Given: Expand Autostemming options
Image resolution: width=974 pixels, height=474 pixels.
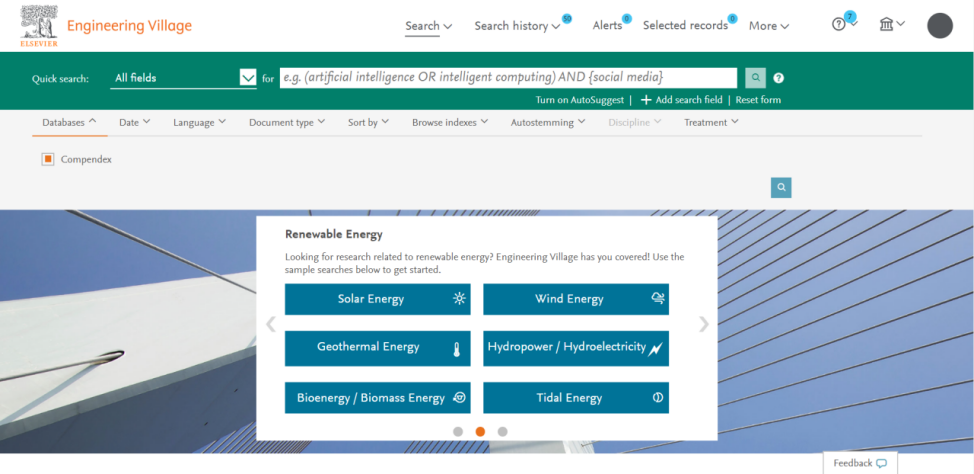Looking at the screenshot, I should point(548,122).
